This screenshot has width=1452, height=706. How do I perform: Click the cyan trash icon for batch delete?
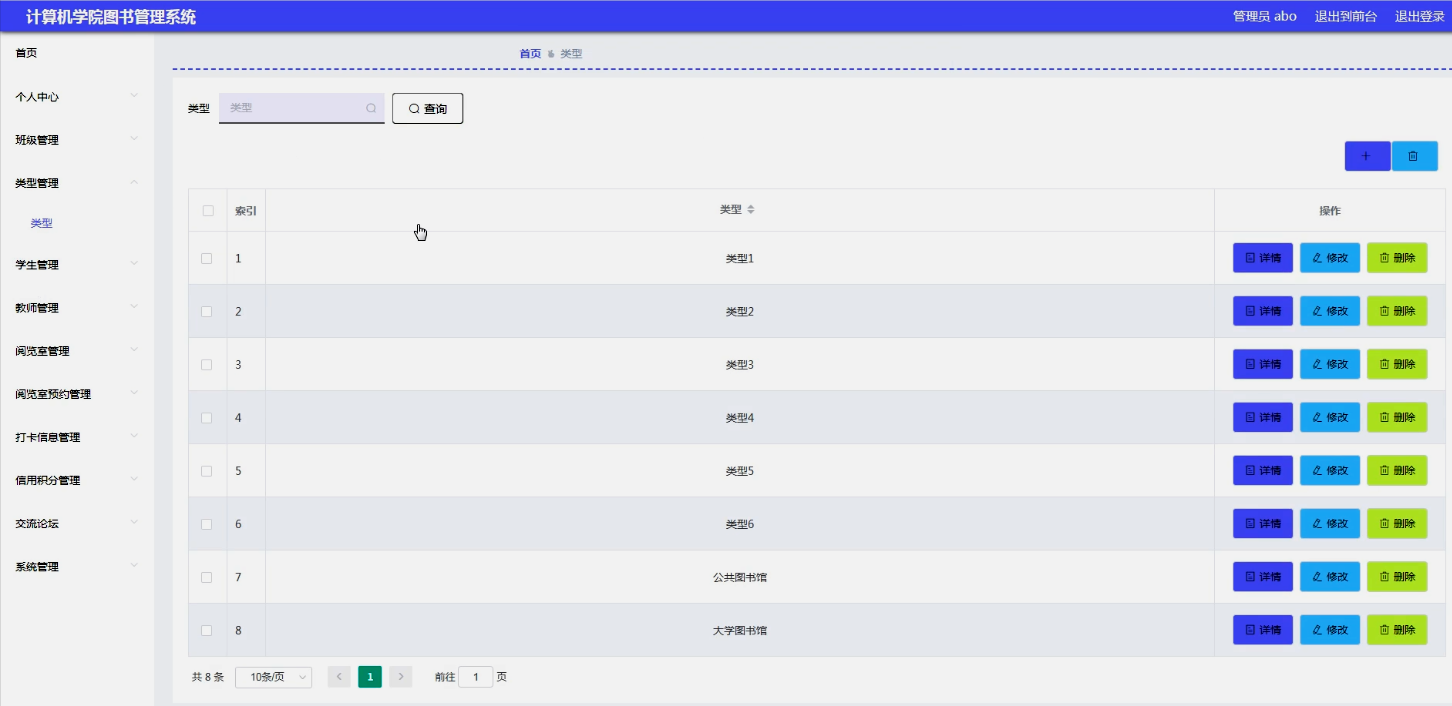1414,156
